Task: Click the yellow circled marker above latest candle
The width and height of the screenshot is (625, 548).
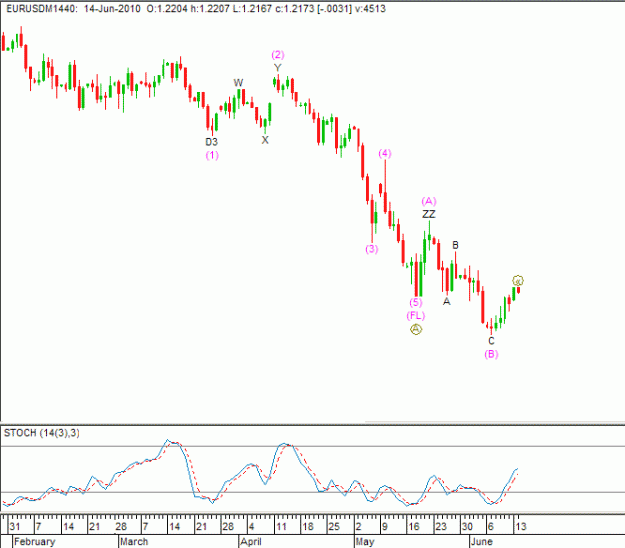Action: tap(518, 281)
